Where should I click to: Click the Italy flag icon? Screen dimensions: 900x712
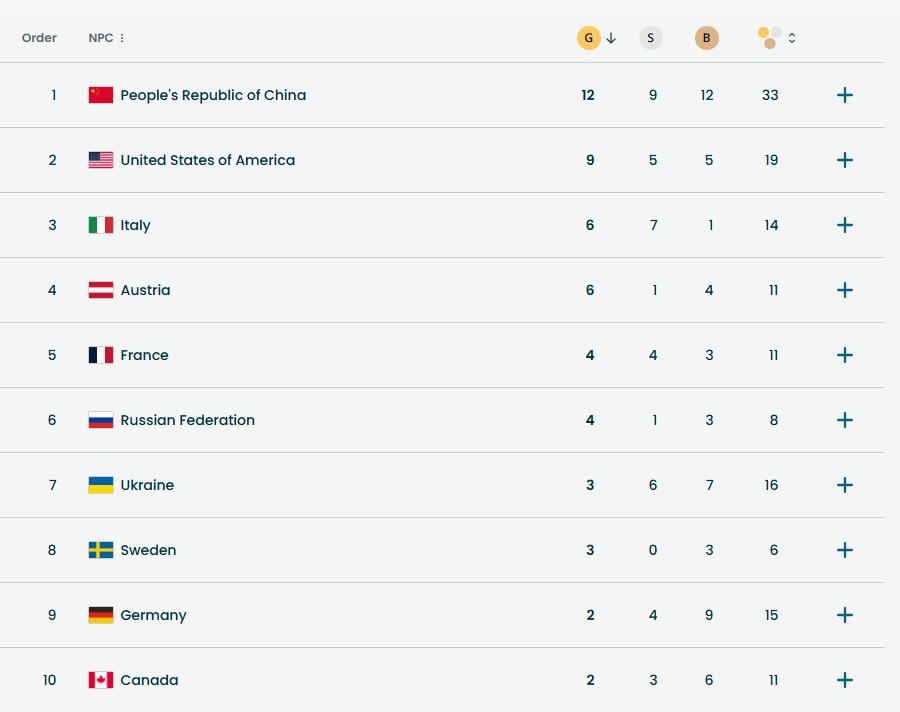pyautogui.click(x=101, y=225)
